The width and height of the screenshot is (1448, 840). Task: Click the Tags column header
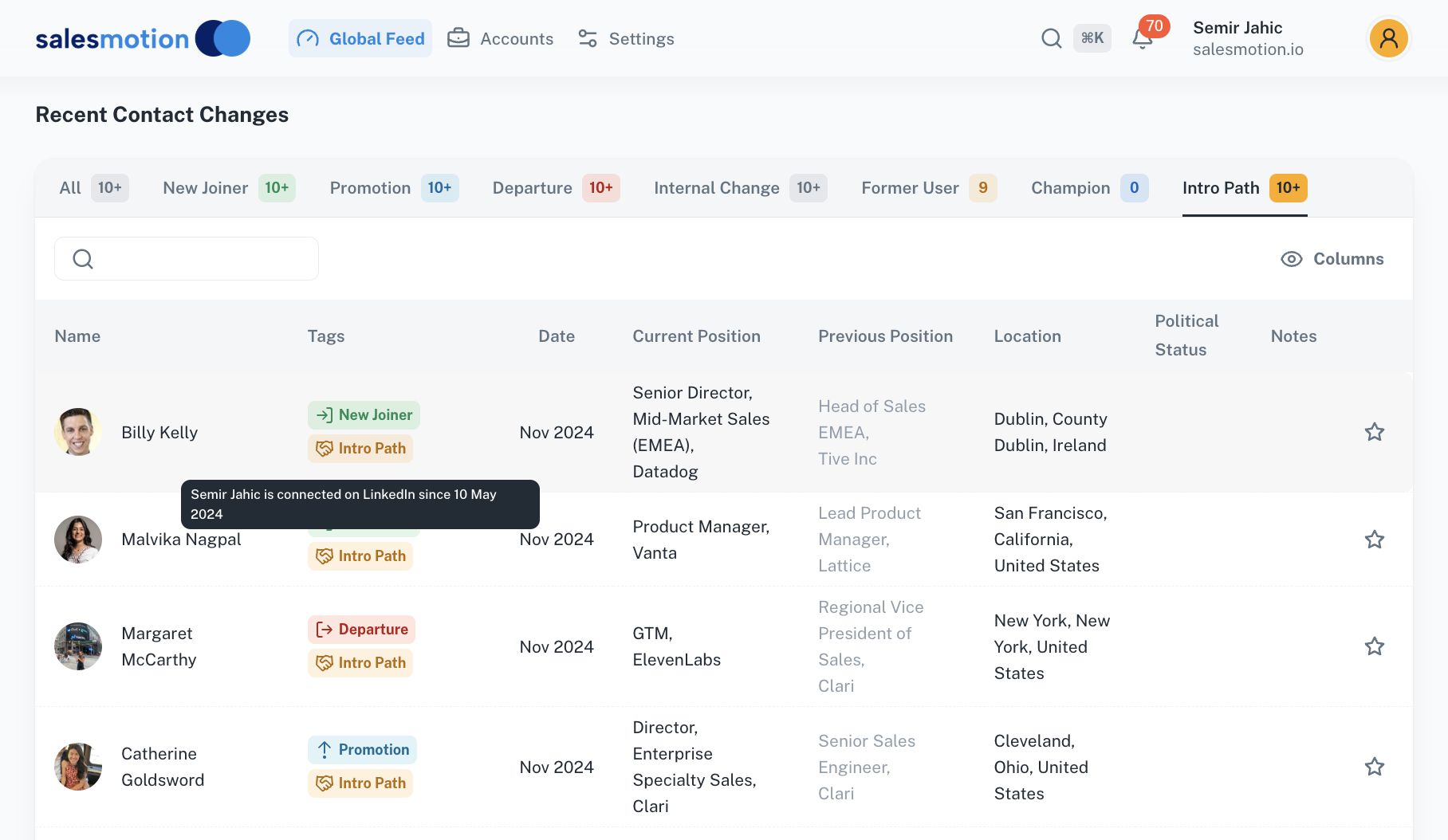[326, 336]
